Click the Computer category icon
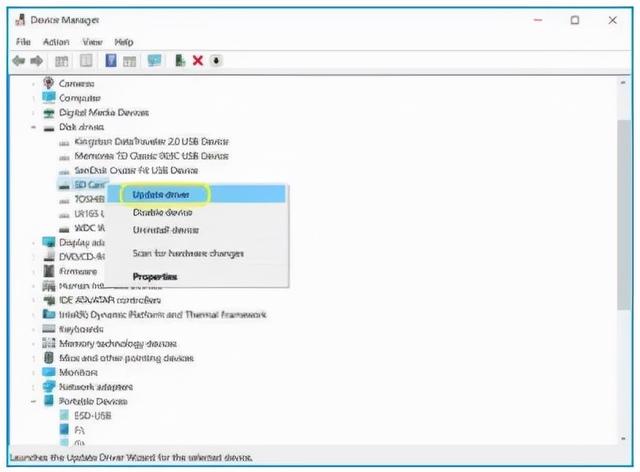 pos(49,98)
